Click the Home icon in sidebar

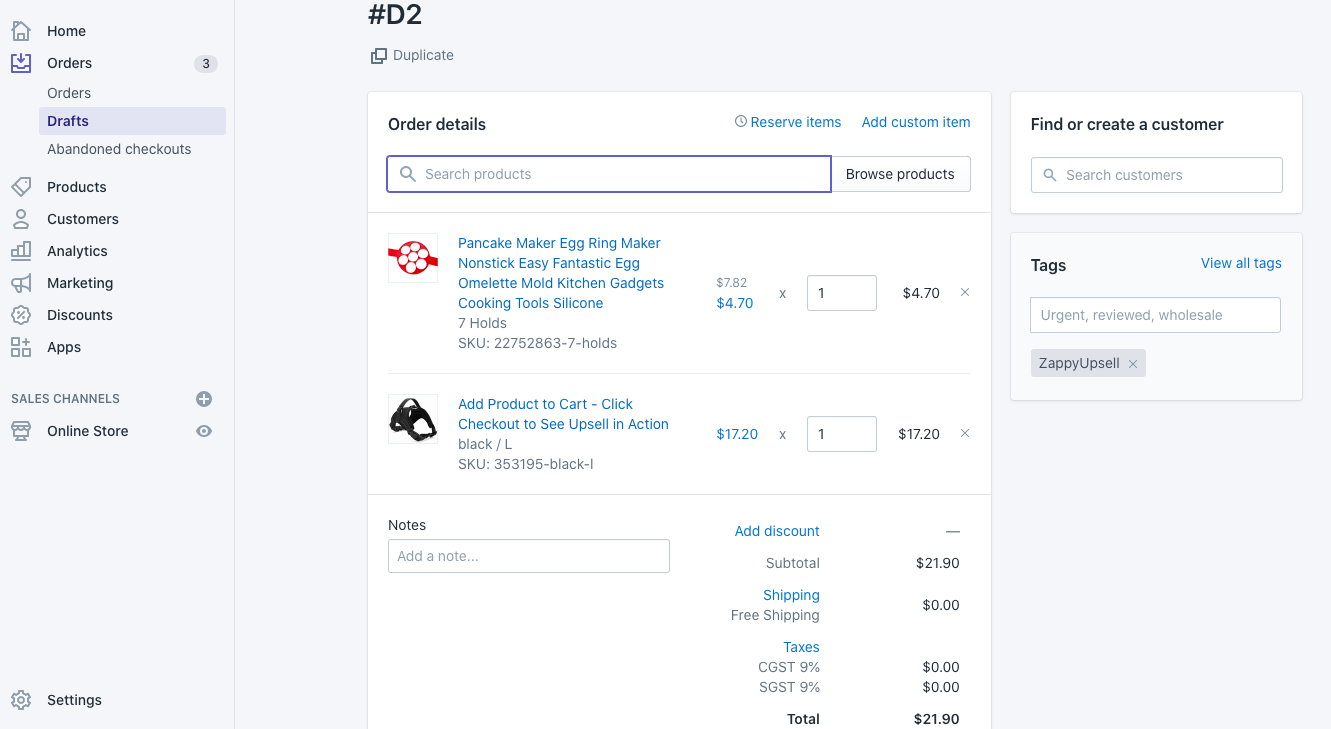pos(21,31)
